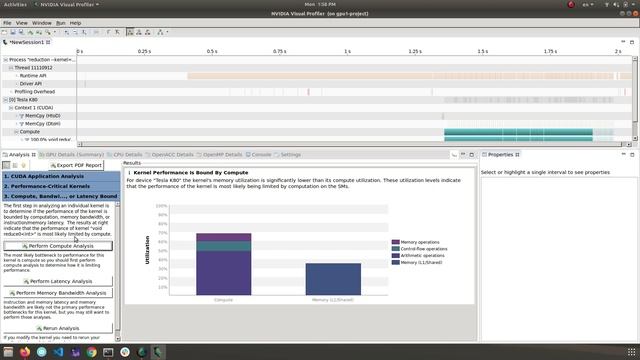This screenshot has width=640, height=360.
Task: Open Firefox from the taskbar
Action: point(25,352)
